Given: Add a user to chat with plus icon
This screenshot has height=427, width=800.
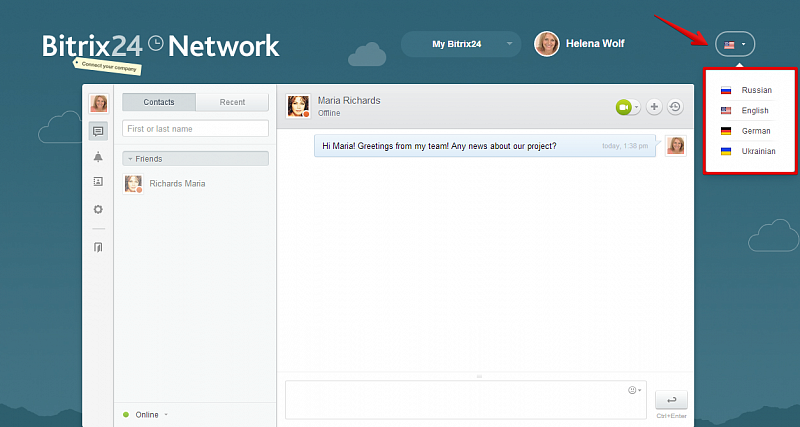Looking at the screenshot, I should tap(654, 107).
